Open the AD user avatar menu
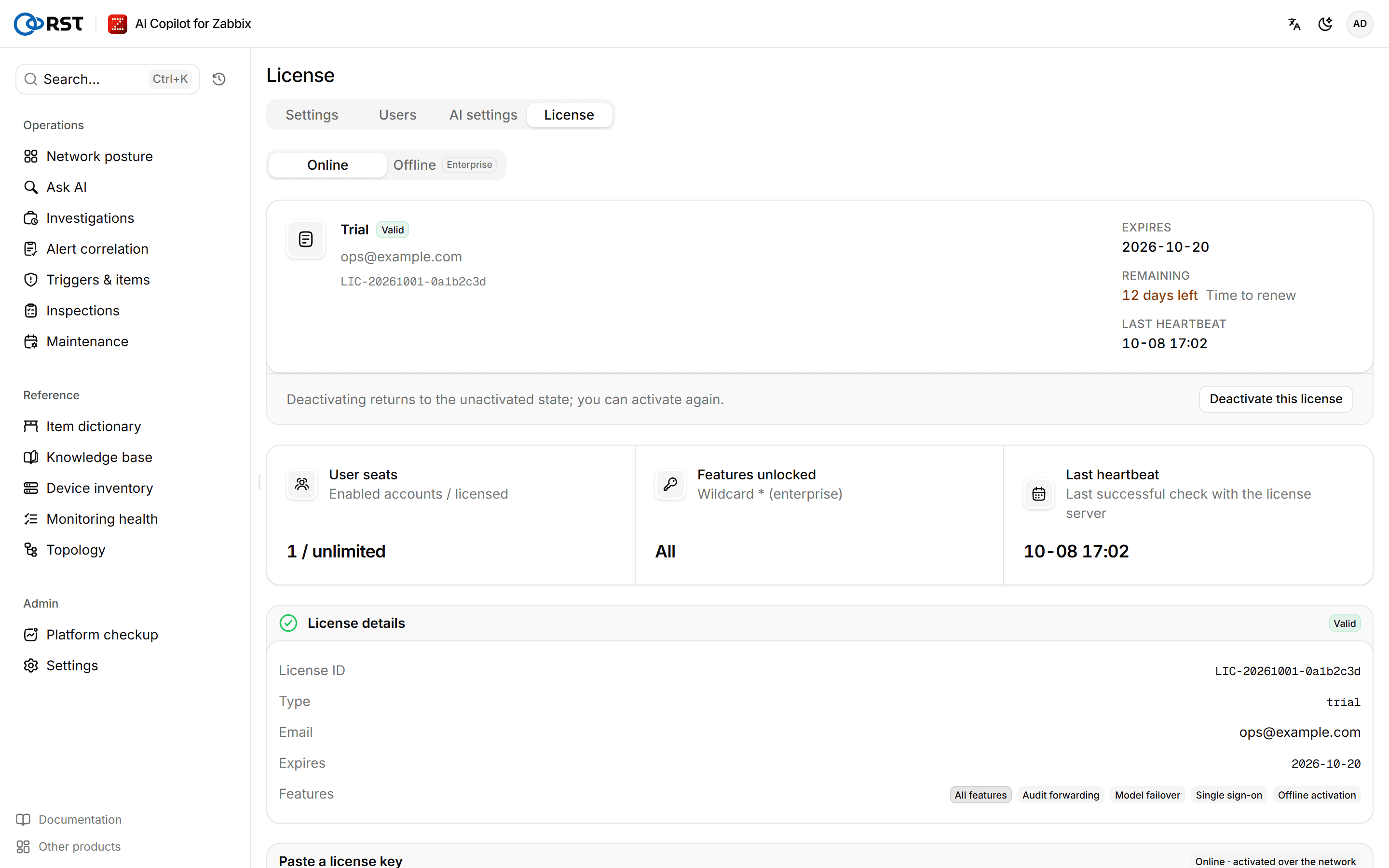 coord(1360,24)
